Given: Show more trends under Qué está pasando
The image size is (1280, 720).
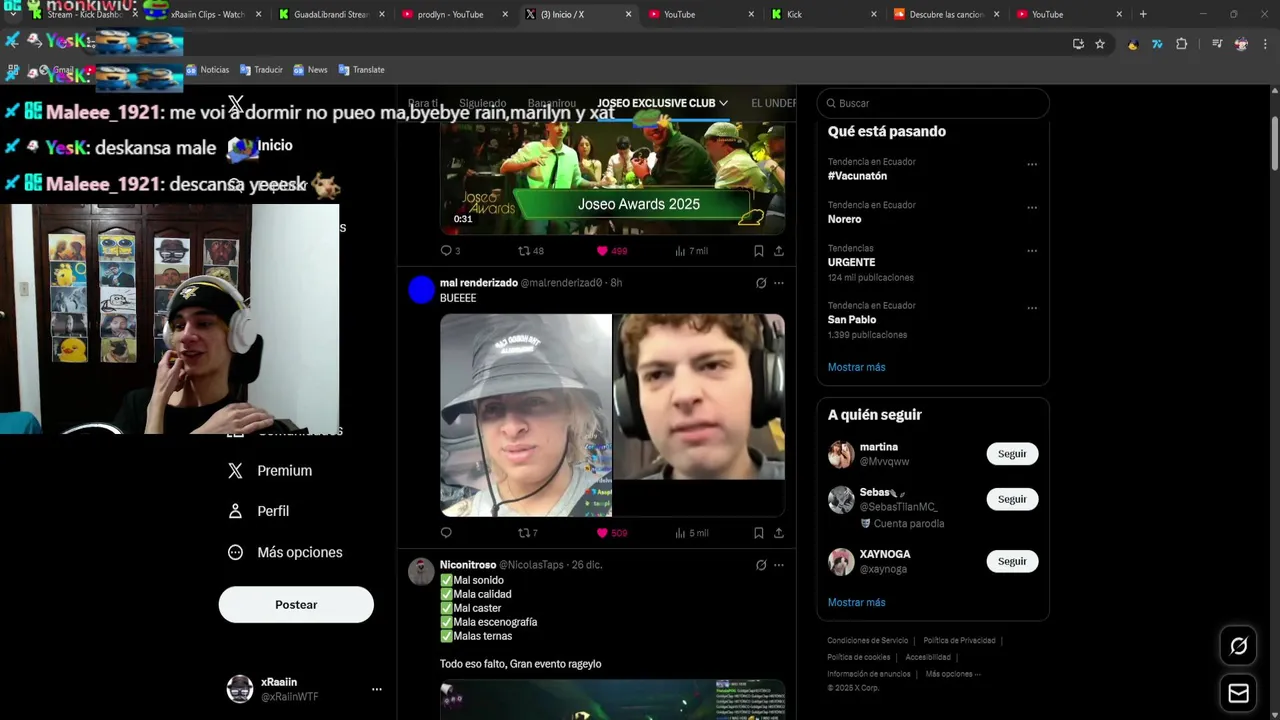Looking at the screenshot, I should 856,367.
